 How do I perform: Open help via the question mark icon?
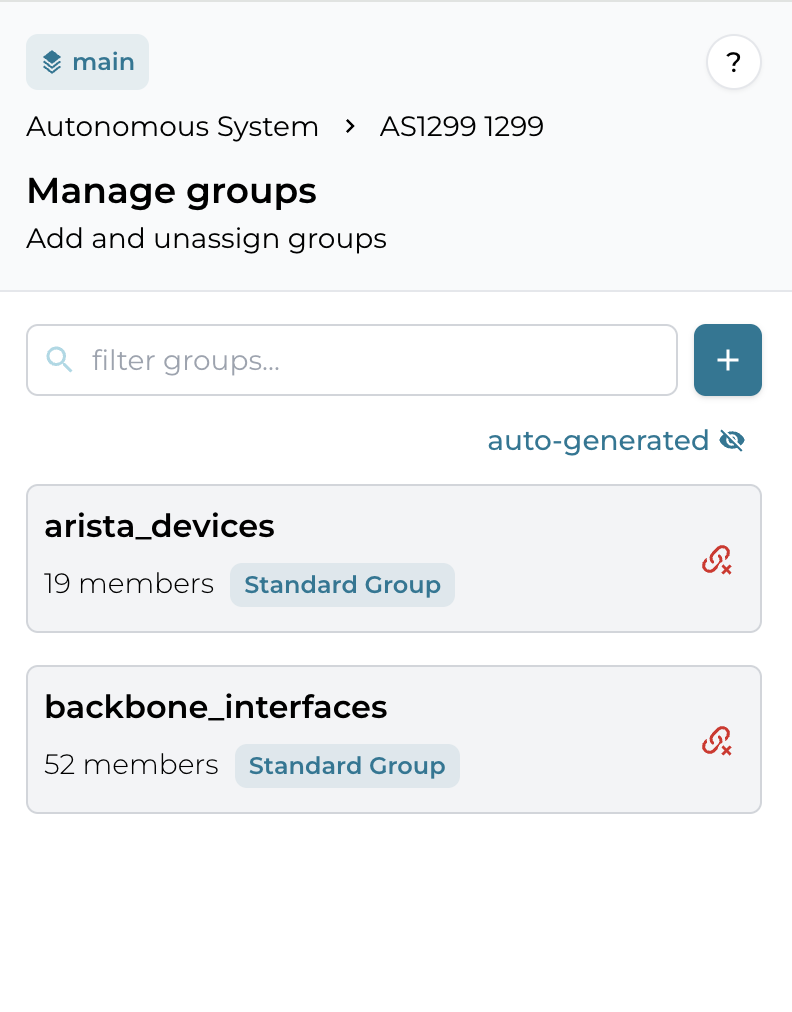click(733, 62)
